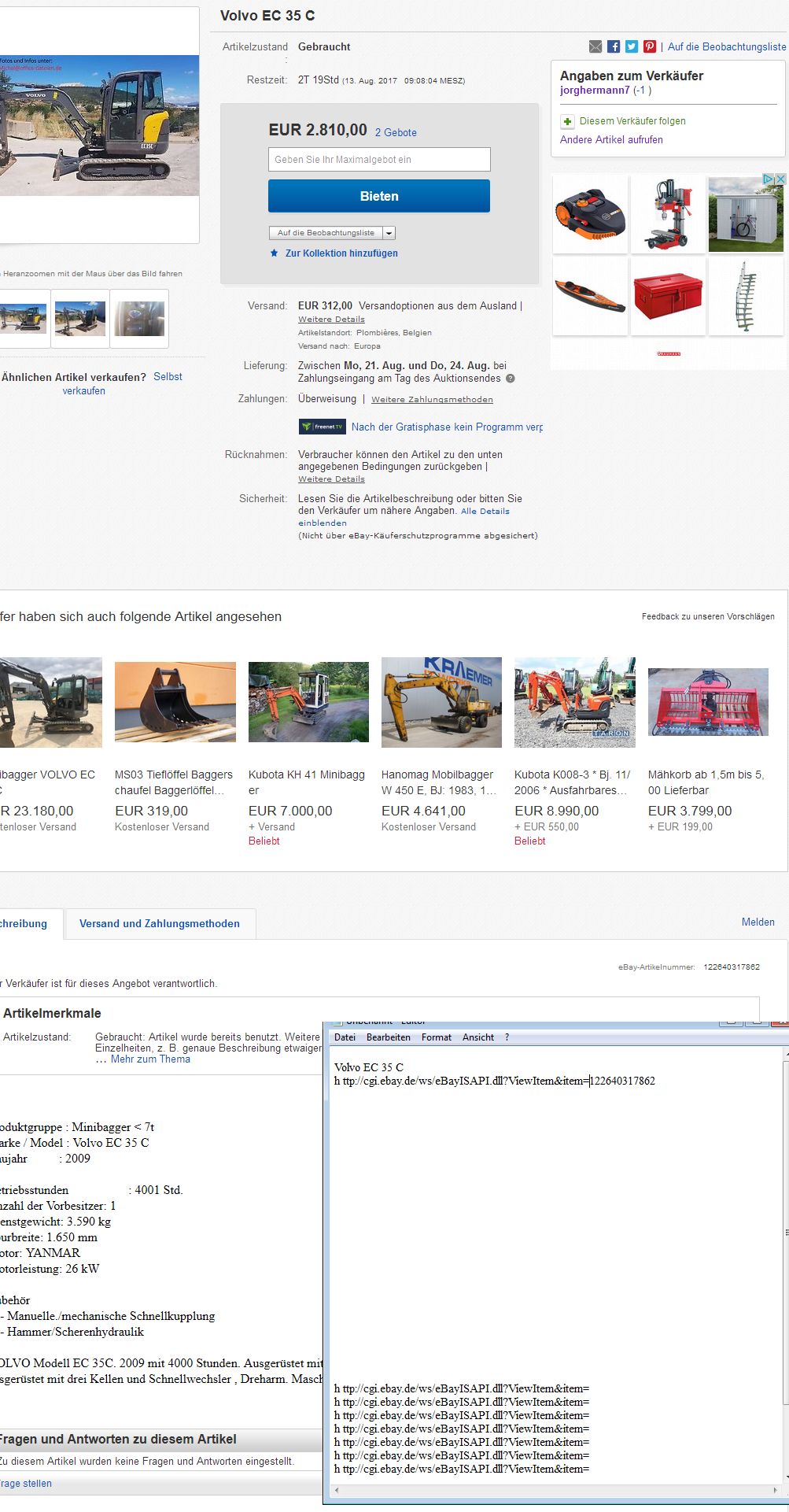Switch to 'Versand und Zahlungsmethoden' tab
Screen dimensions: 789x1512
pyautogui.click(x=160, y=923)
